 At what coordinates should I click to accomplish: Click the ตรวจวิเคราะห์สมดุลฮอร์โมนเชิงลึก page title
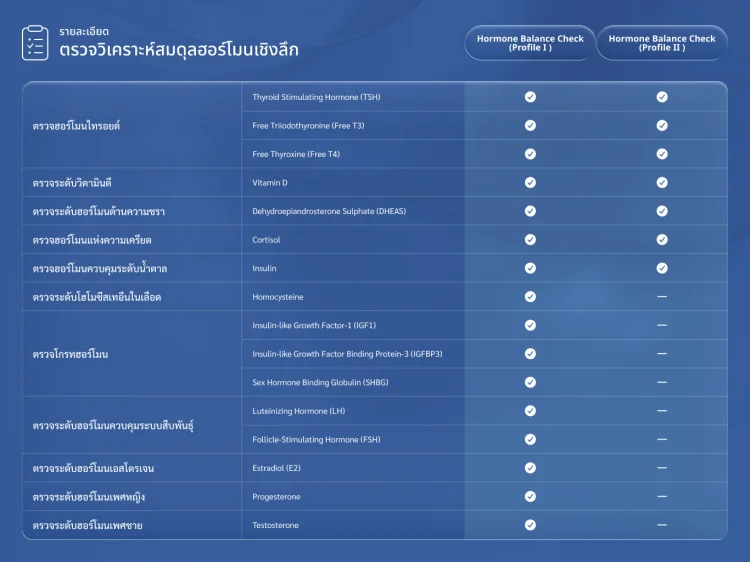click(178, 50)
